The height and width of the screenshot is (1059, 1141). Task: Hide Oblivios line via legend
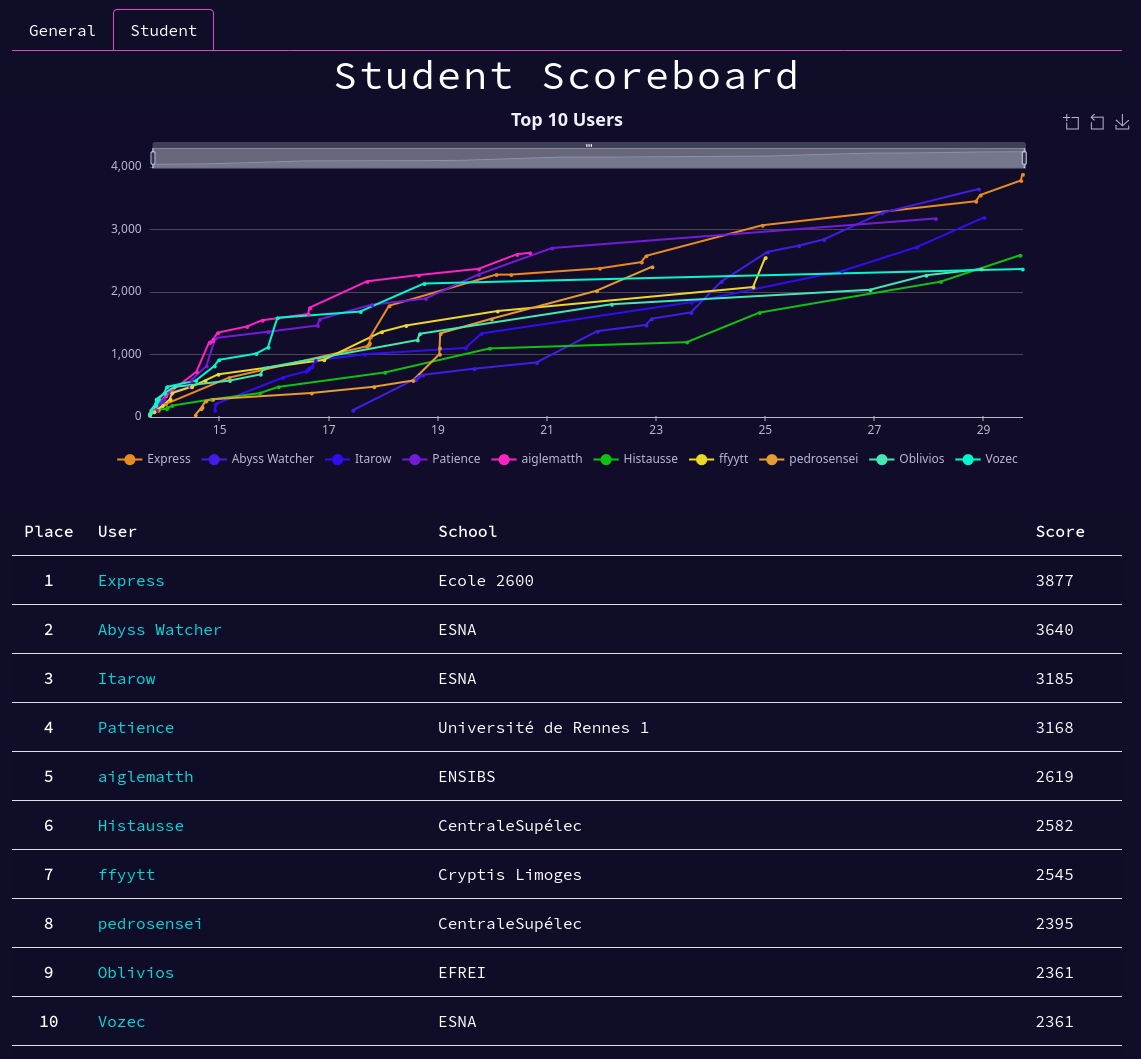point(907,459)
